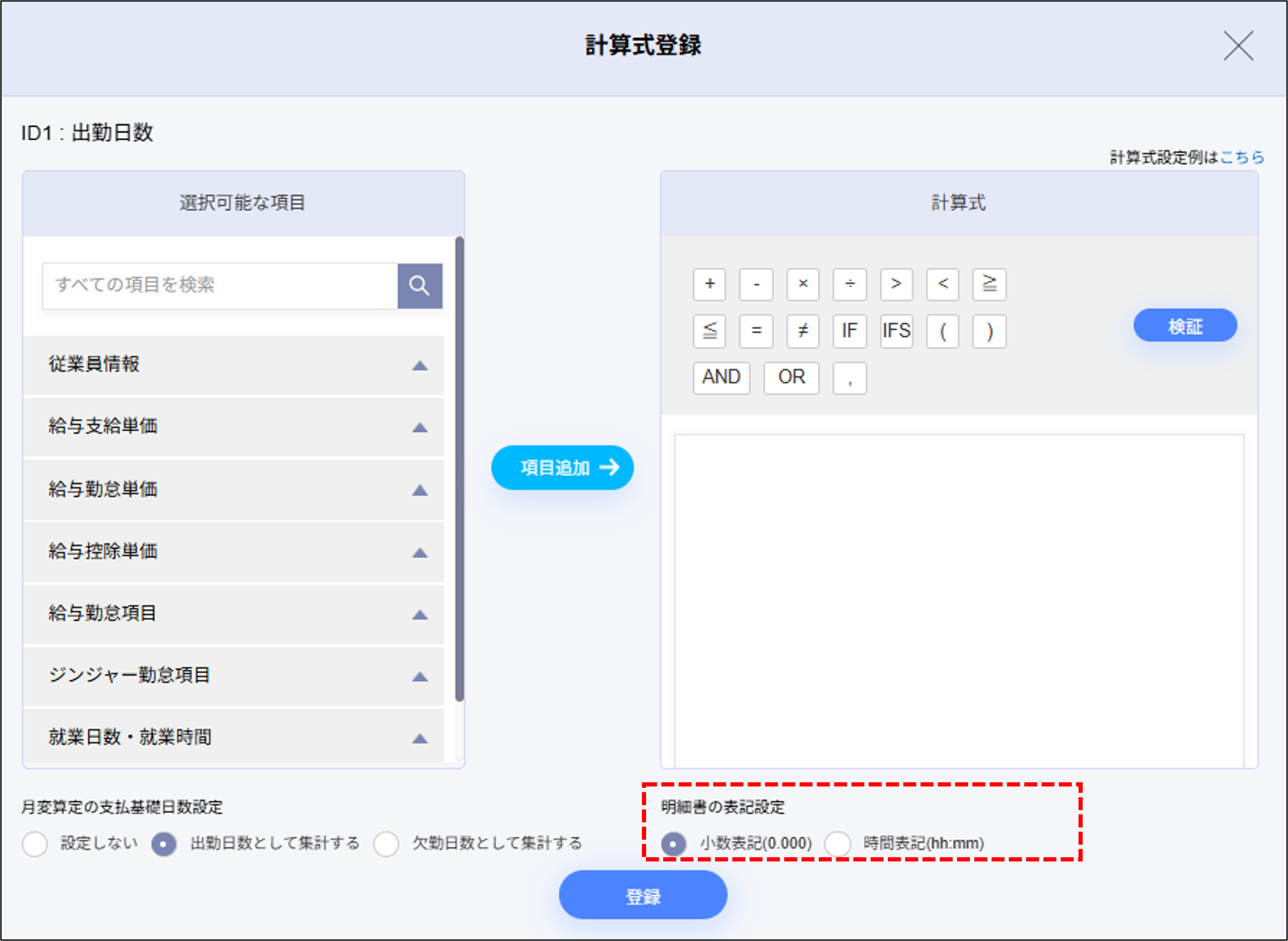The image size is (1288, 941).
Task: Collapse the 給与支給単価 section
Action: pyautogui.click(x=421, y=427)
